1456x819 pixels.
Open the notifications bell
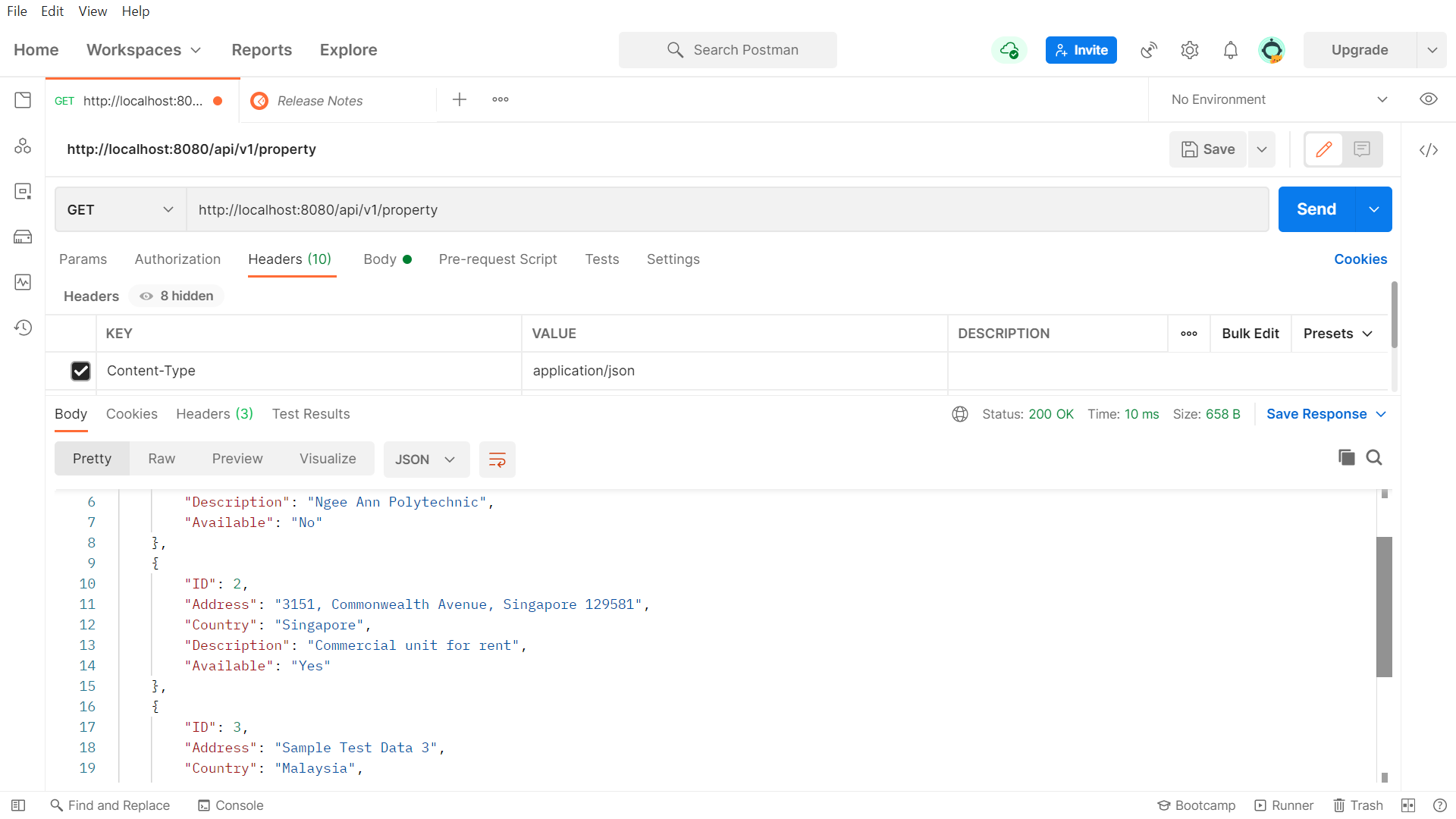tap(1231, 50)
